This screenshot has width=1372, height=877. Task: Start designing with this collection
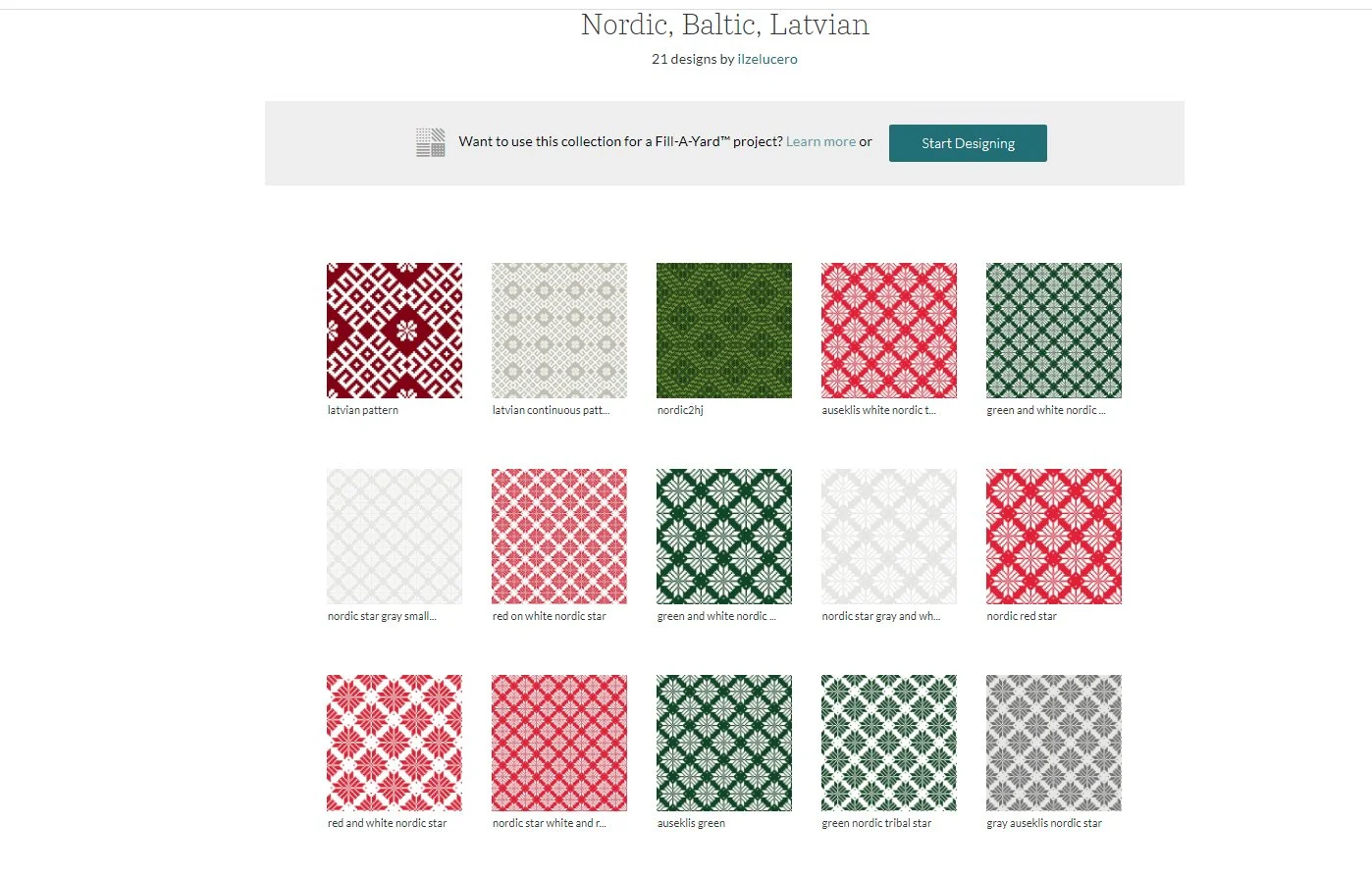pos(968,143)
